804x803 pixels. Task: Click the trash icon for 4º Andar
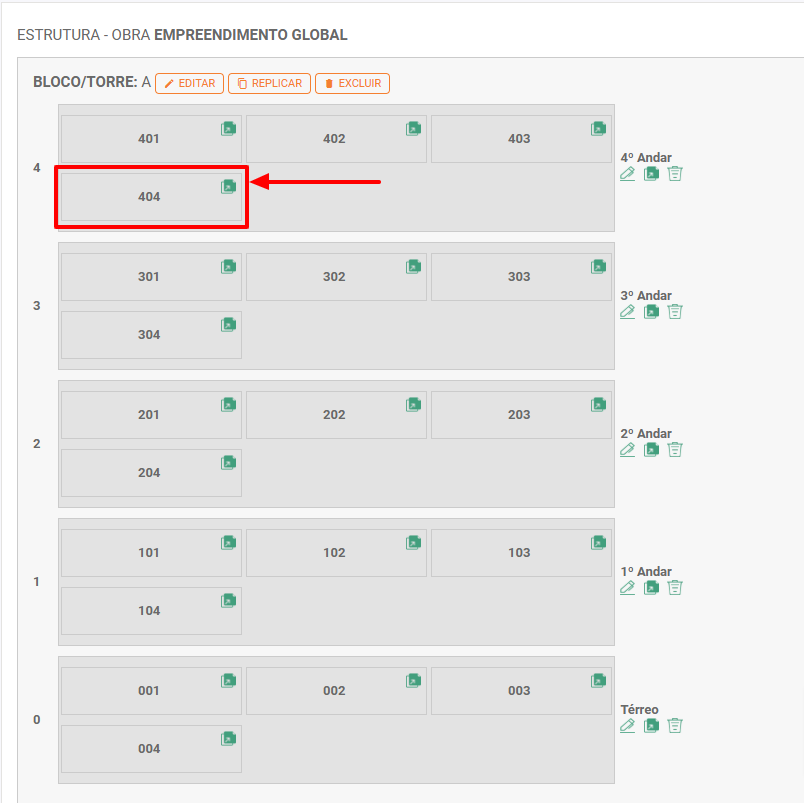[675, 174]
